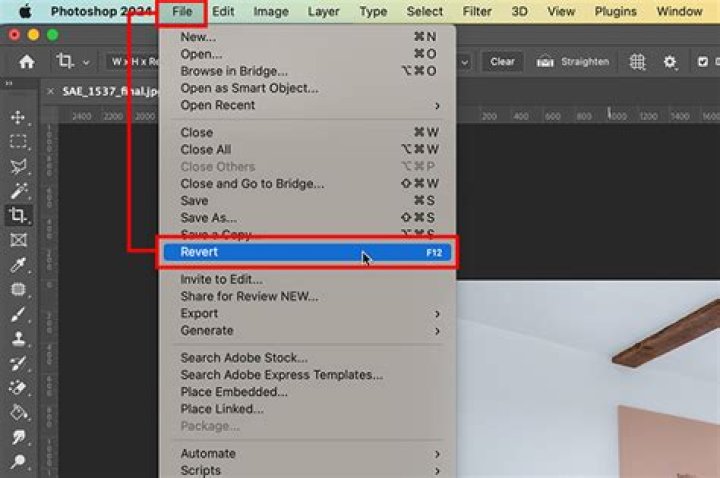720x478 pixels.
Task: Open the crop tool preset dropdown
Action: 72,62
